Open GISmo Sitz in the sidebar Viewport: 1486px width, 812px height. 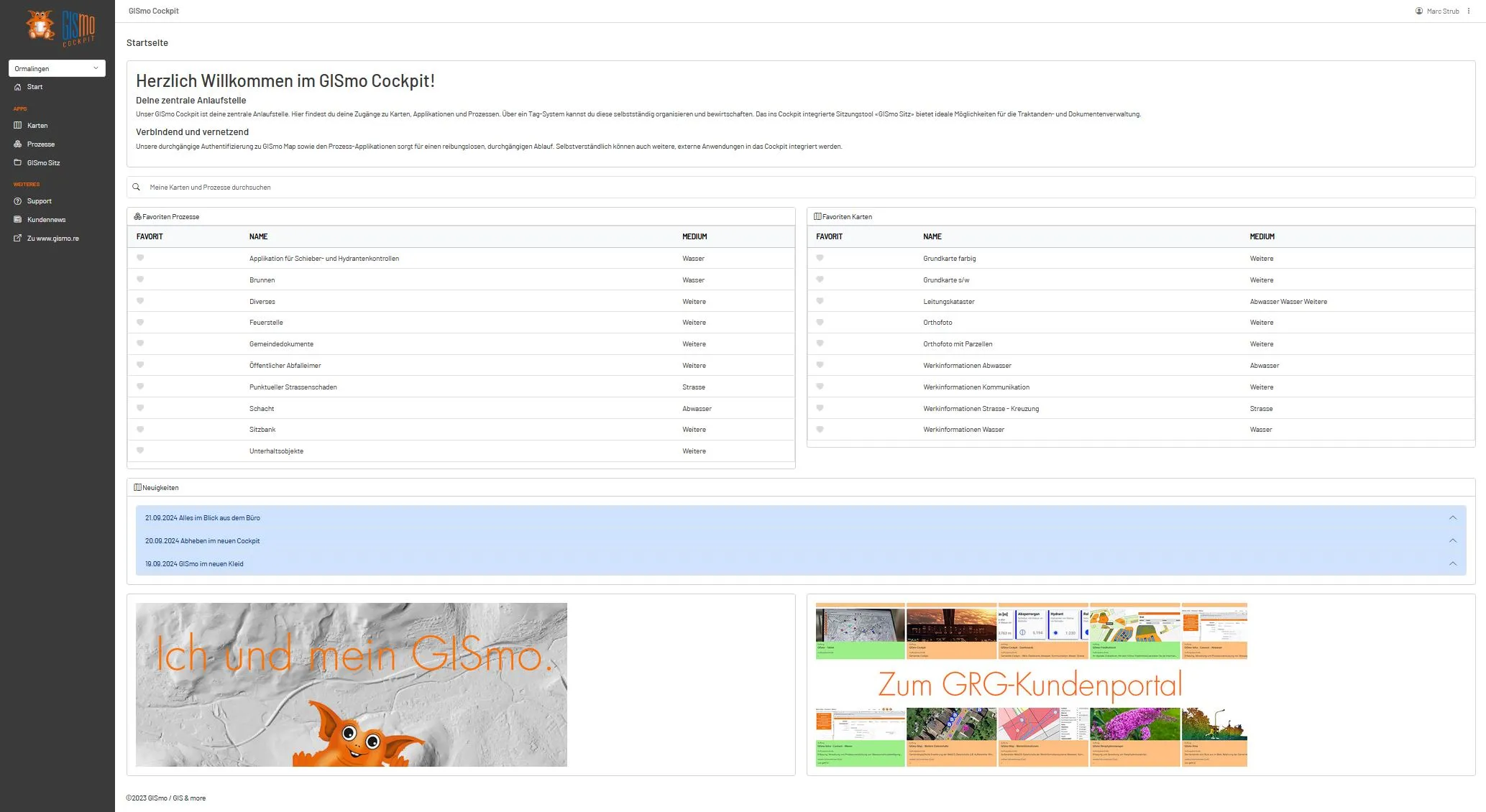[x=43, y=163]
